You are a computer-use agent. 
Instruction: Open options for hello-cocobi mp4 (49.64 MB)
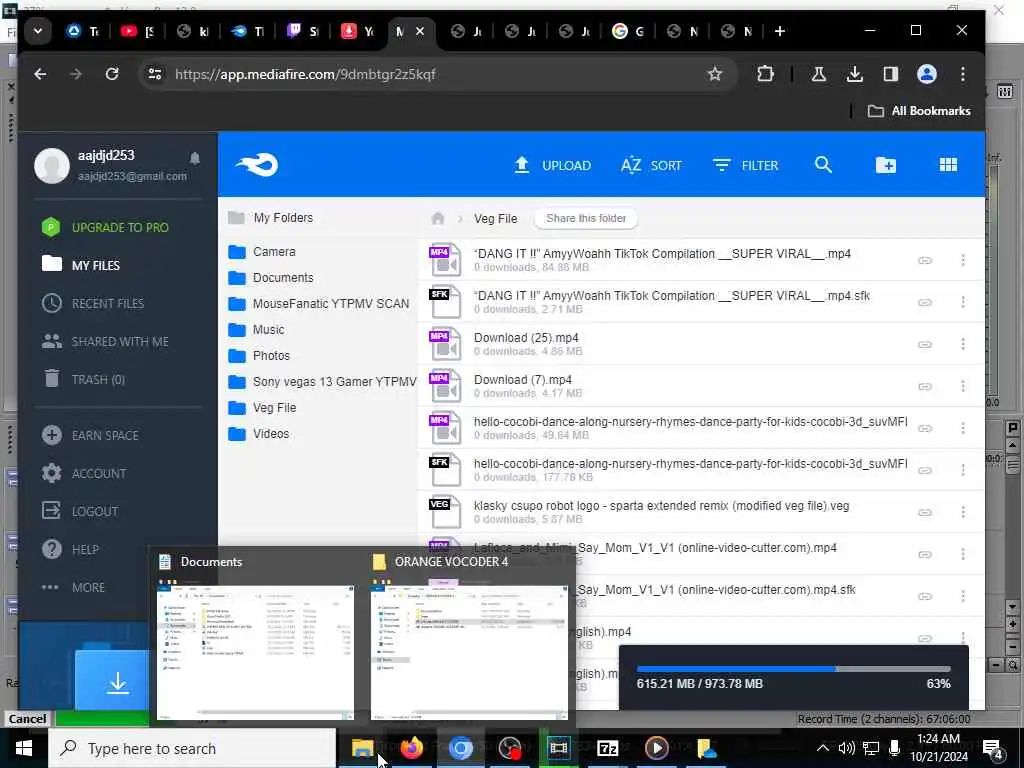click(963, 428)
